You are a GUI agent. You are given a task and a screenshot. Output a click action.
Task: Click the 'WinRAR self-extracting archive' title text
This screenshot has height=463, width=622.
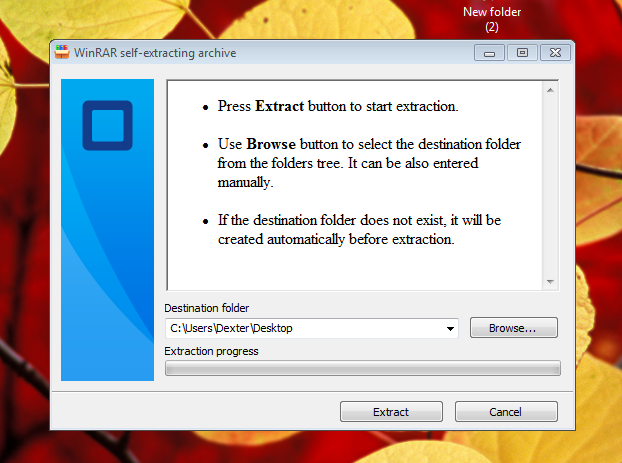(155, 53)
